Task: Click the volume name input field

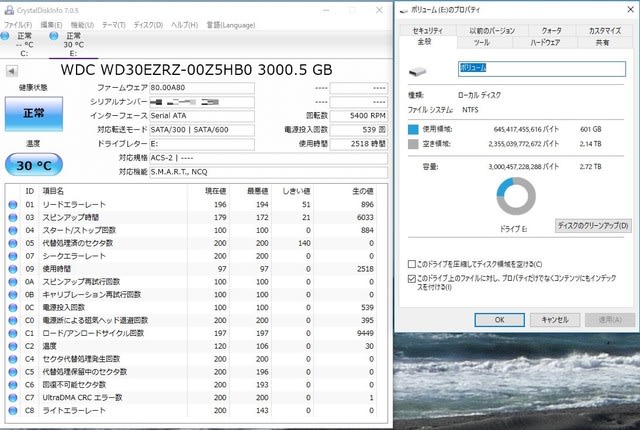Action: [542, 69]
